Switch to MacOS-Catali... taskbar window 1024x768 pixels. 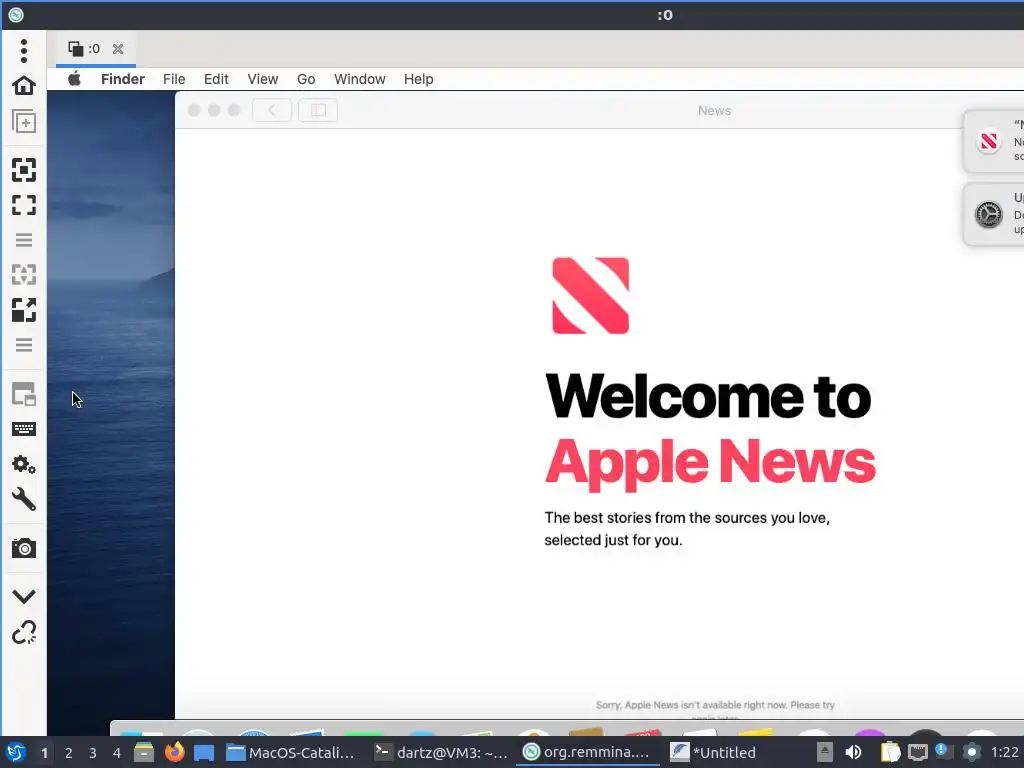pyautogui.click(x=291, y=752)
